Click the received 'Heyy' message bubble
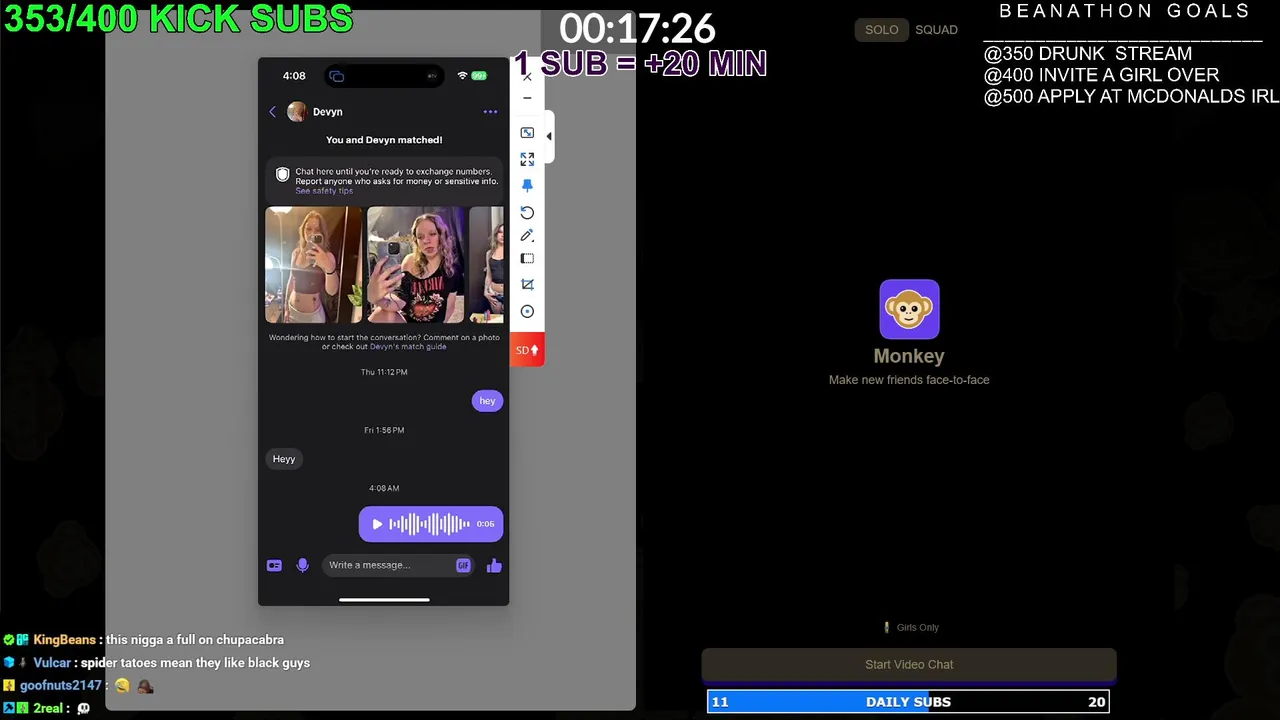Screen dimensions: 1280x720 pos(284,459)
